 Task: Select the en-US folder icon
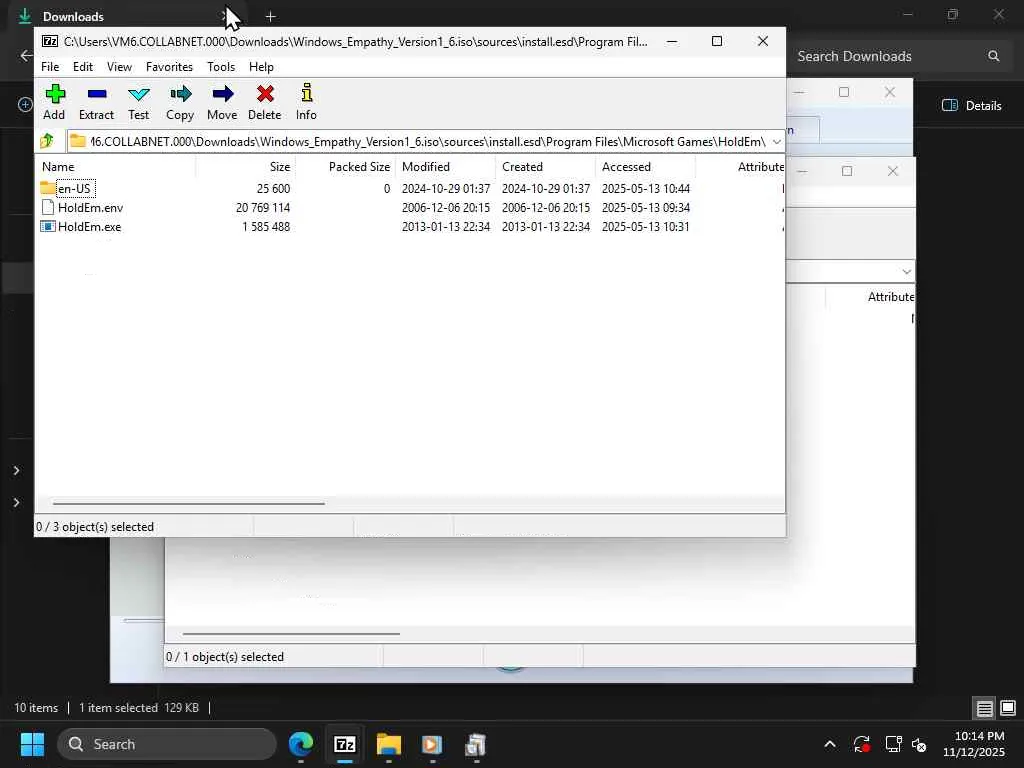pyautogui.click(x=48, y=188)
